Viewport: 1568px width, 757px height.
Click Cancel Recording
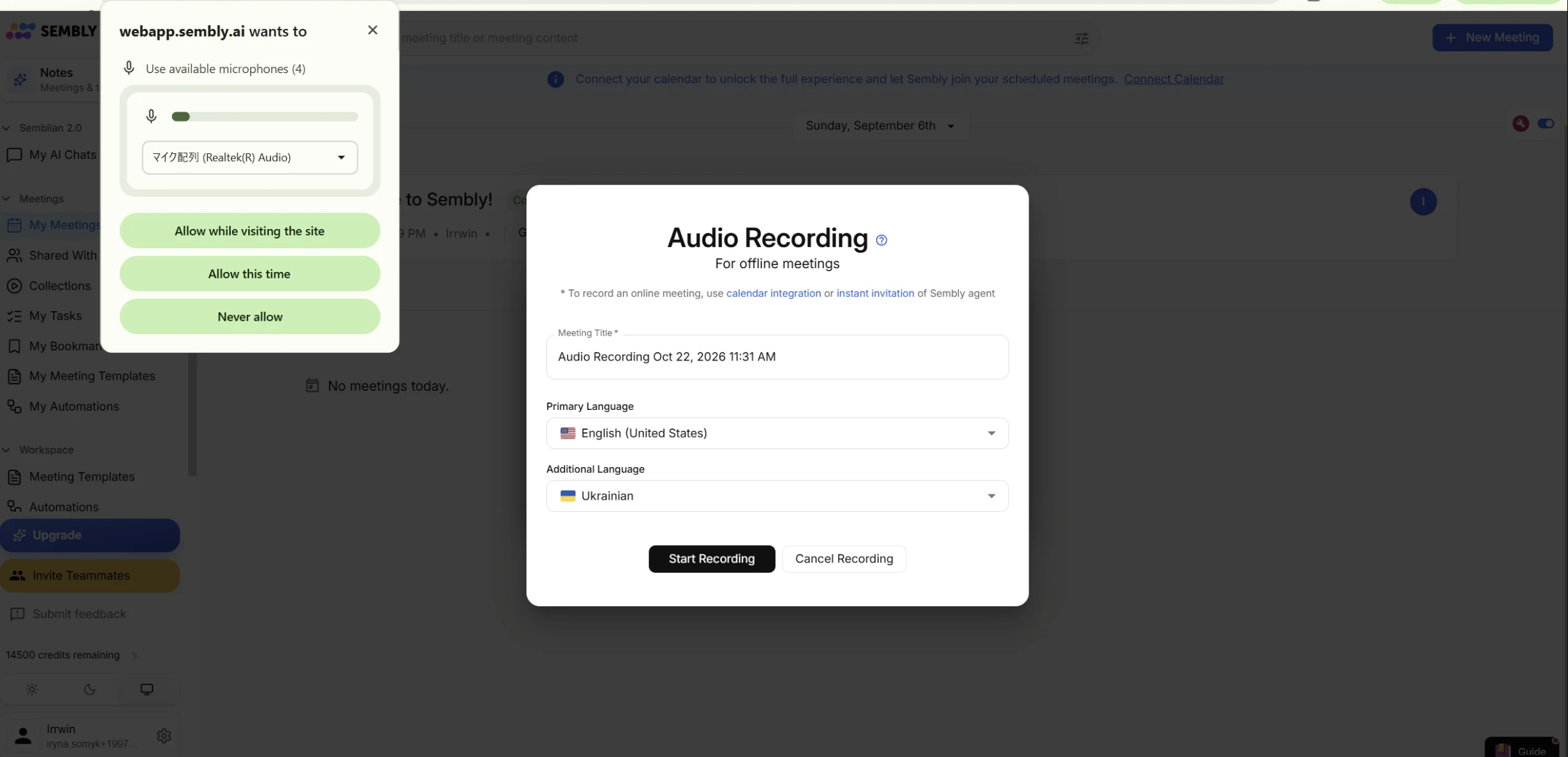click(844, 559)
